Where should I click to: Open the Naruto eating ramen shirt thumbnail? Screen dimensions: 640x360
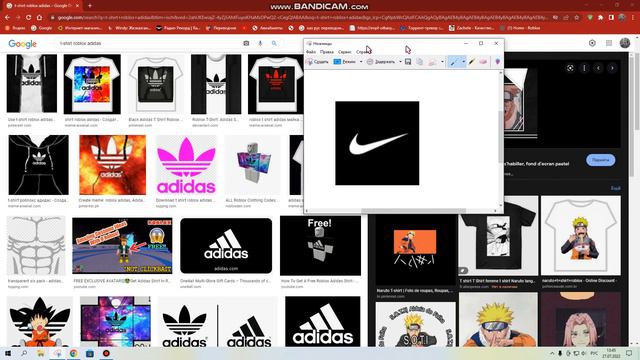[581, 236]
